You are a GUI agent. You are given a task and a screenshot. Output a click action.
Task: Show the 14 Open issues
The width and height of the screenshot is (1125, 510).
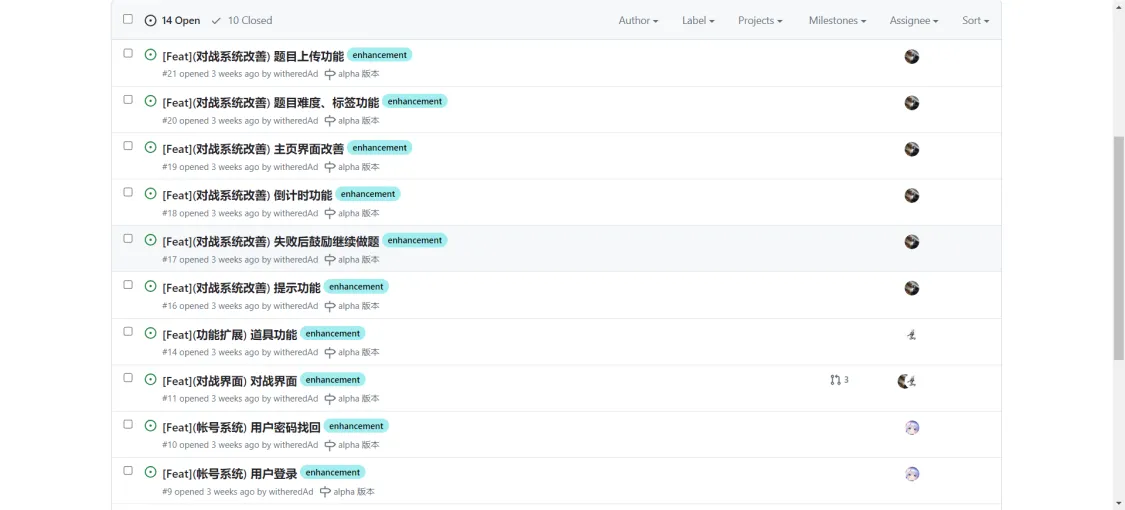tap(172, 21)
